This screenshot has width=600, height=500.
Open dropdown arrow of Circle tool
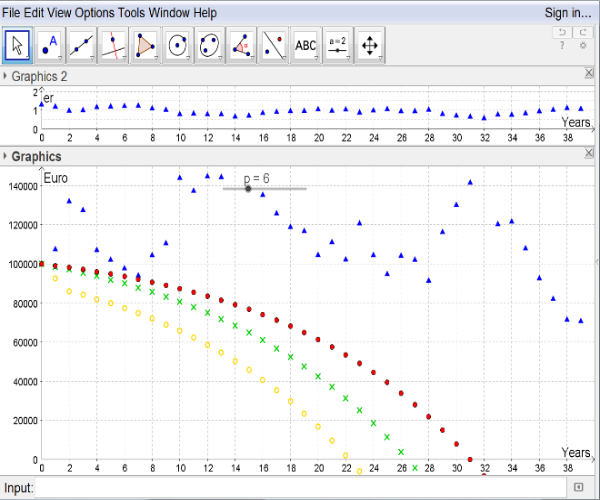[188, 58]
